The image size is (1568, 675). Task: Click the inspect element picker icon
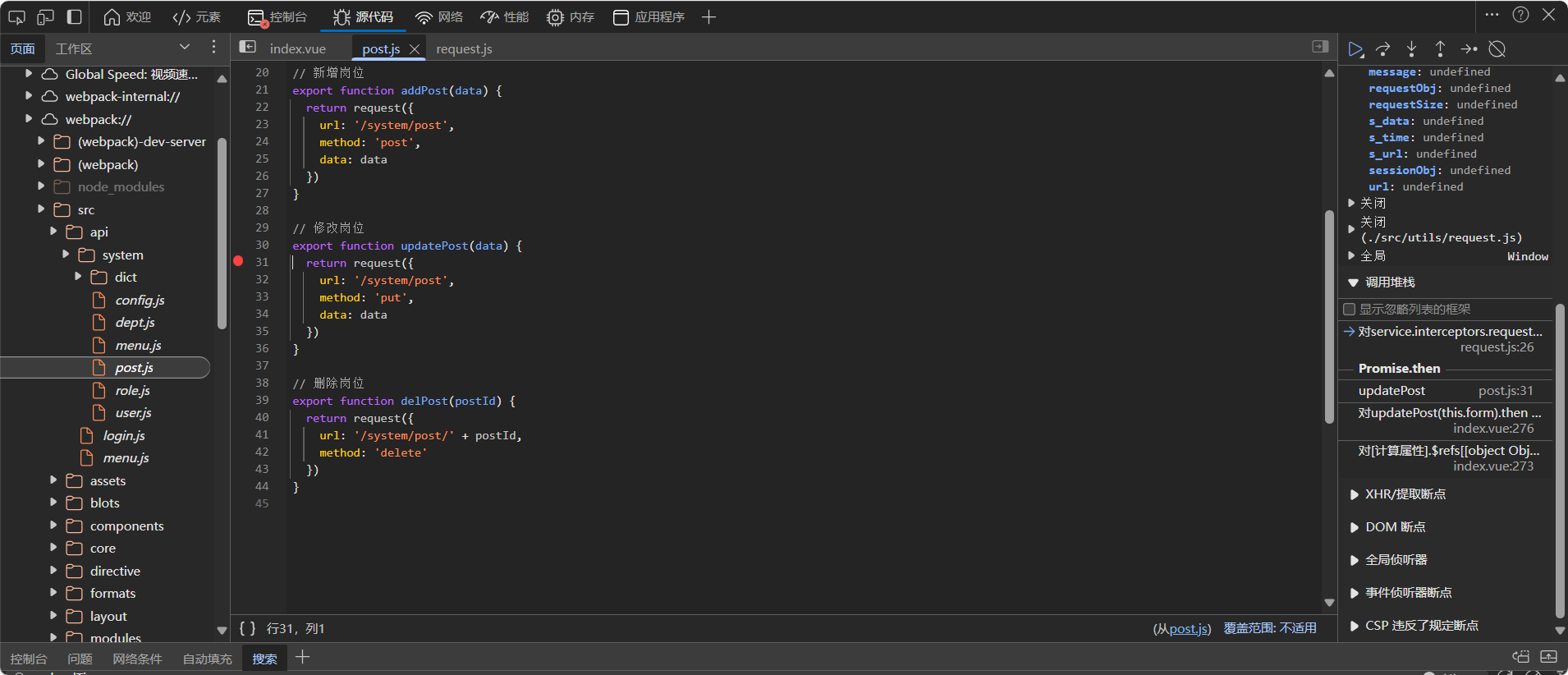pos(16,16)
